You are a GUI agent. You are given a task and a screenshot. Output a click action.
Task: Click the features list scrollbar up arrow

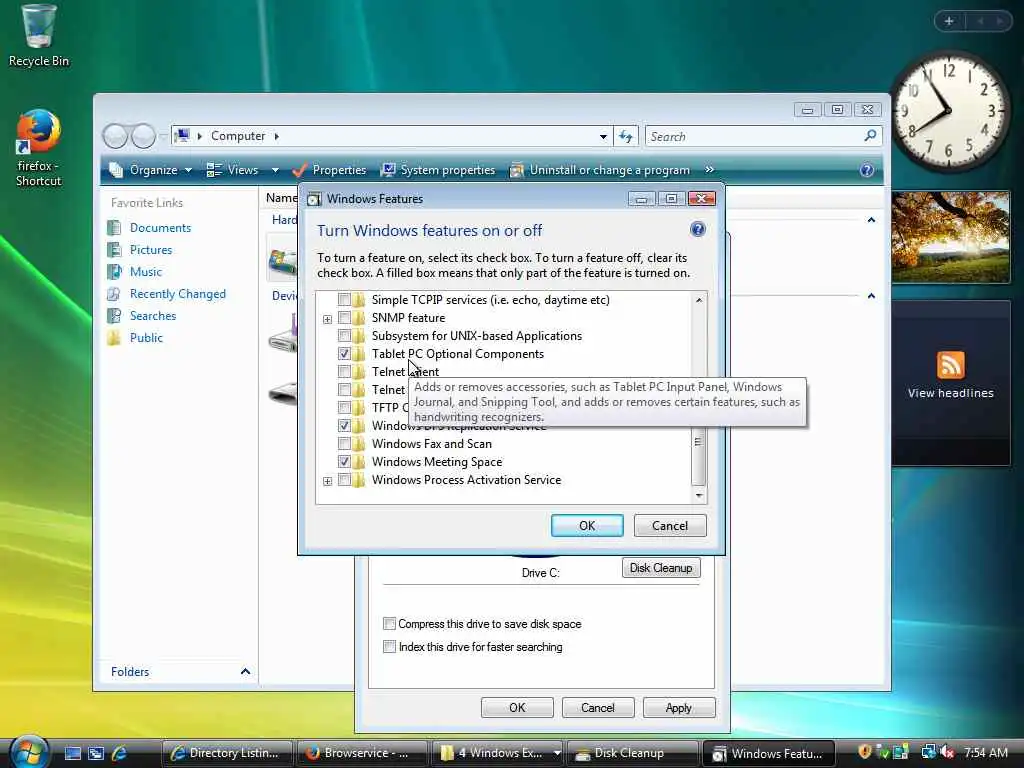(699, 300)
